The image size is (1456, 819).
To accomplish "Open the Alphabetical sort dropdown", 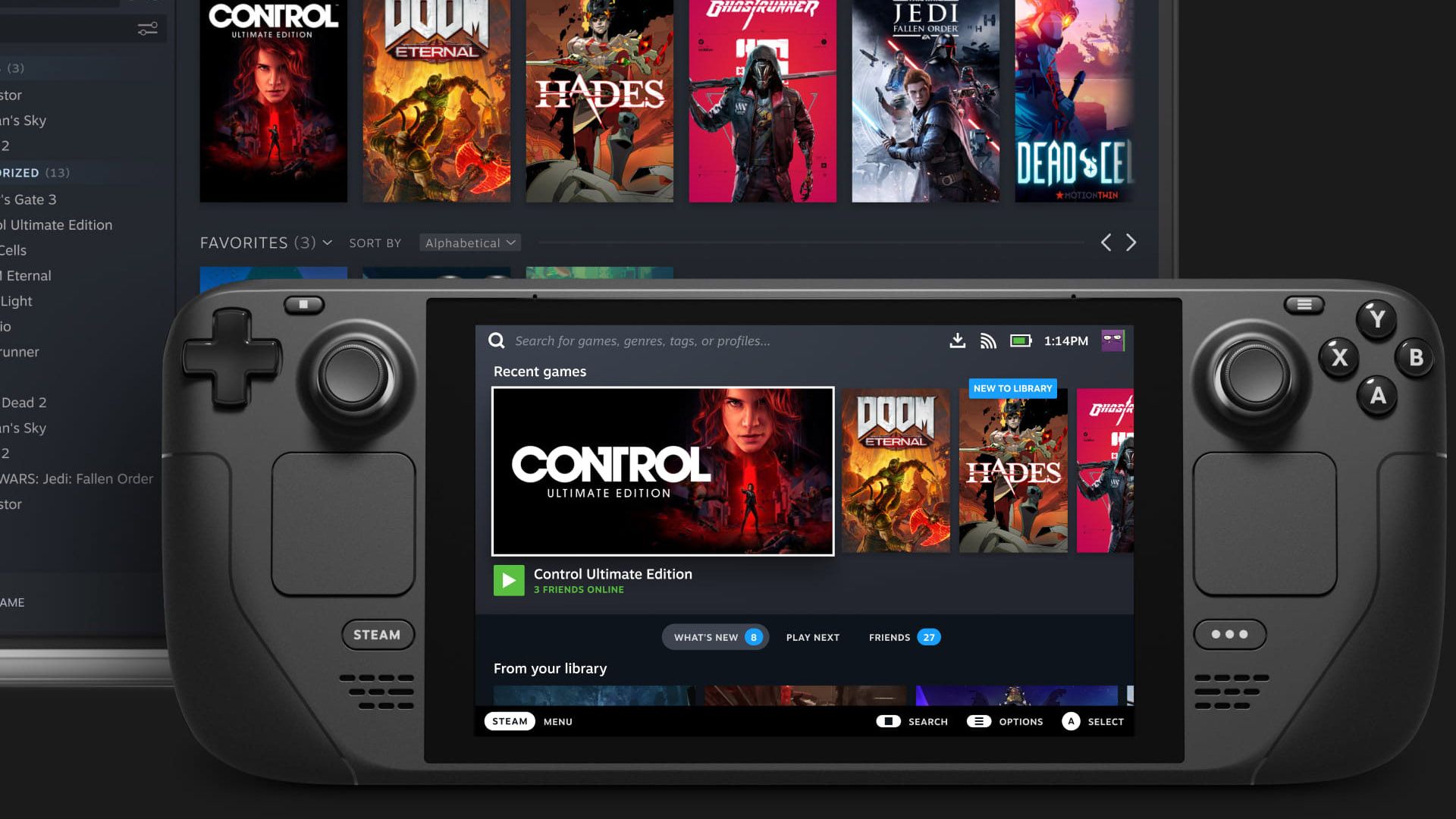I will pos(469,243).
